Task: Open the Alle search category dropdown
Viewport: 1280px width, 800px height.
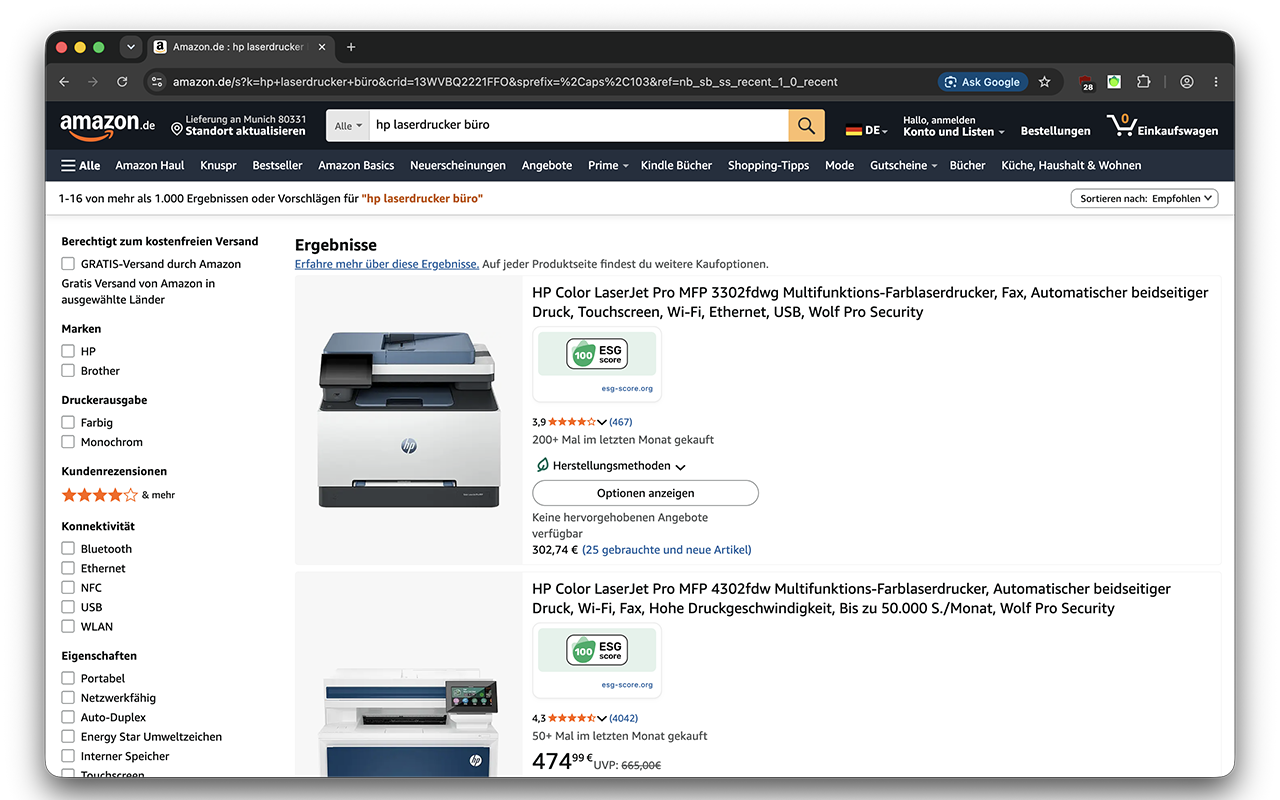Action: tap(348, 126)
